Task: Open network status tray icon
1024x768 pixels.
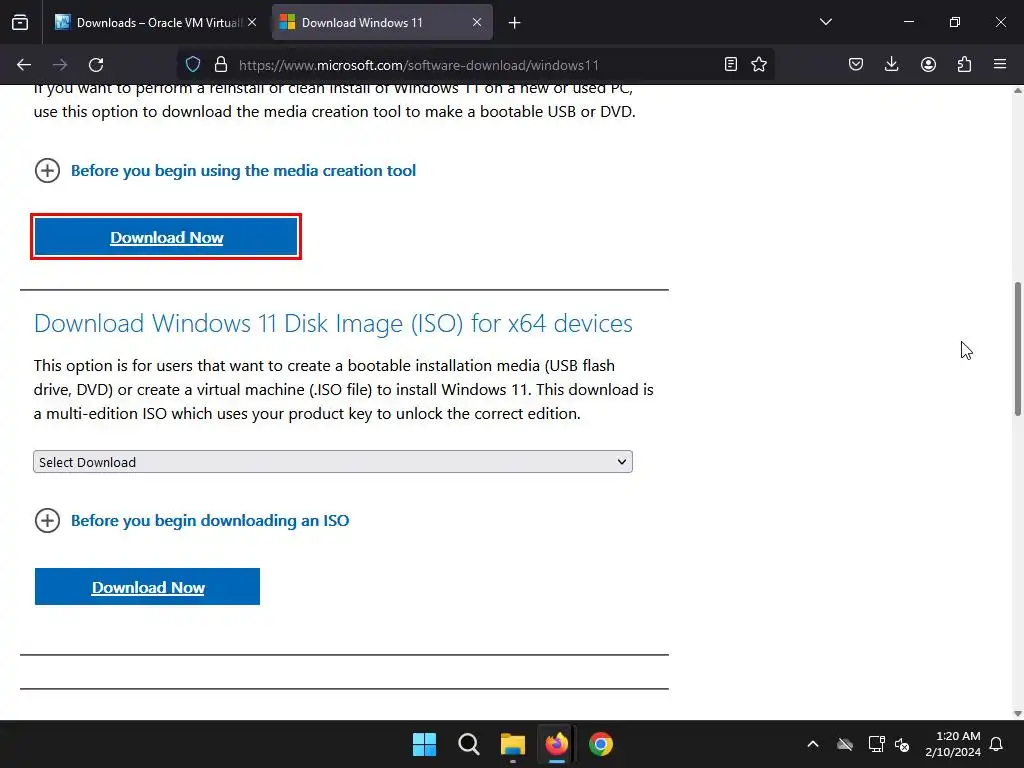Action: click(x=876, y=744)
